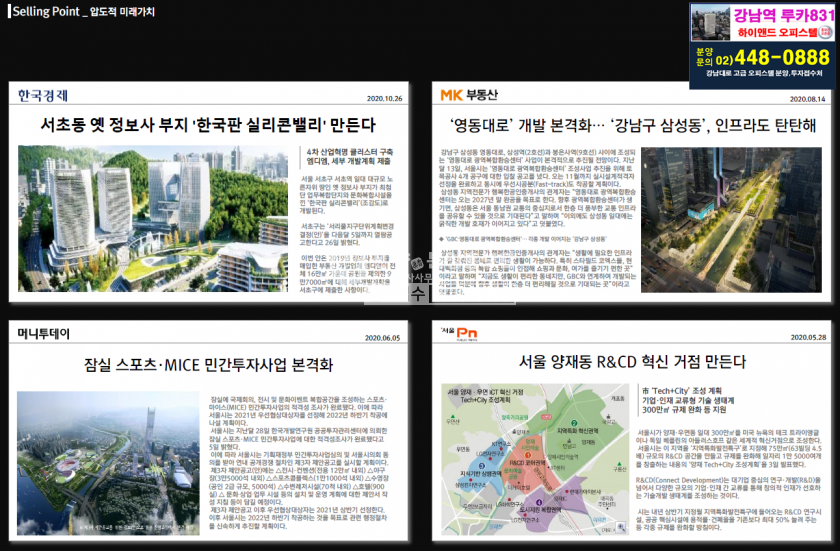Screen dimensions: 840x551
Task: Click the 한국경제 newspaper logo
Action: (43, 95)
